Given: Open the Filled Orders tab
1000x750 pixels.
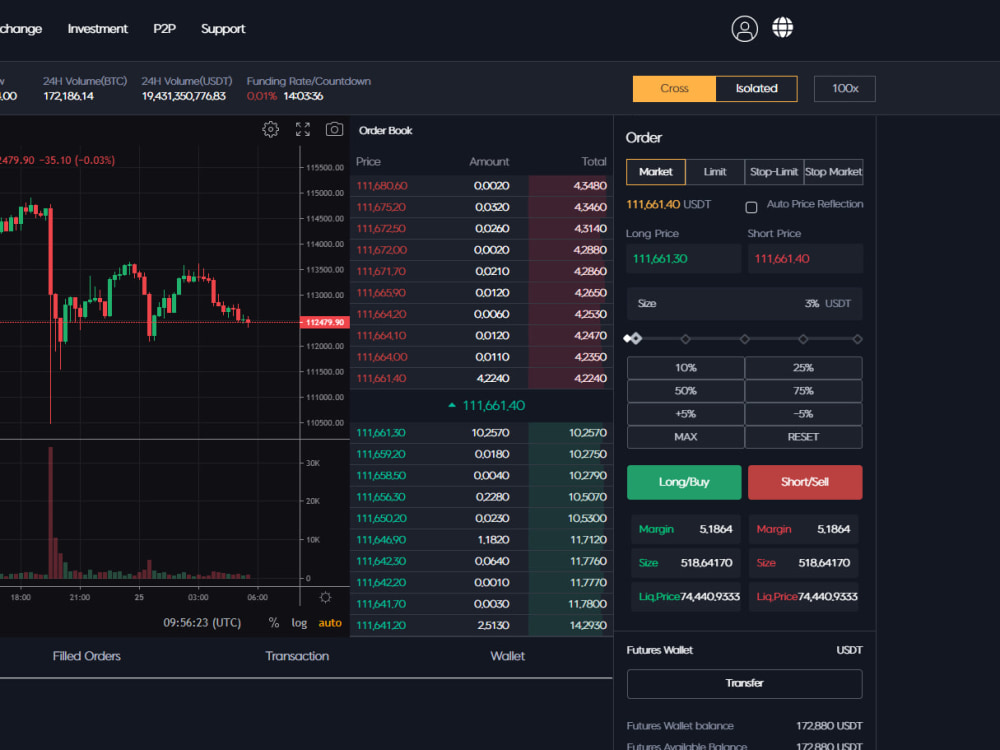Looking at the screenshot, I should point(87,656).
